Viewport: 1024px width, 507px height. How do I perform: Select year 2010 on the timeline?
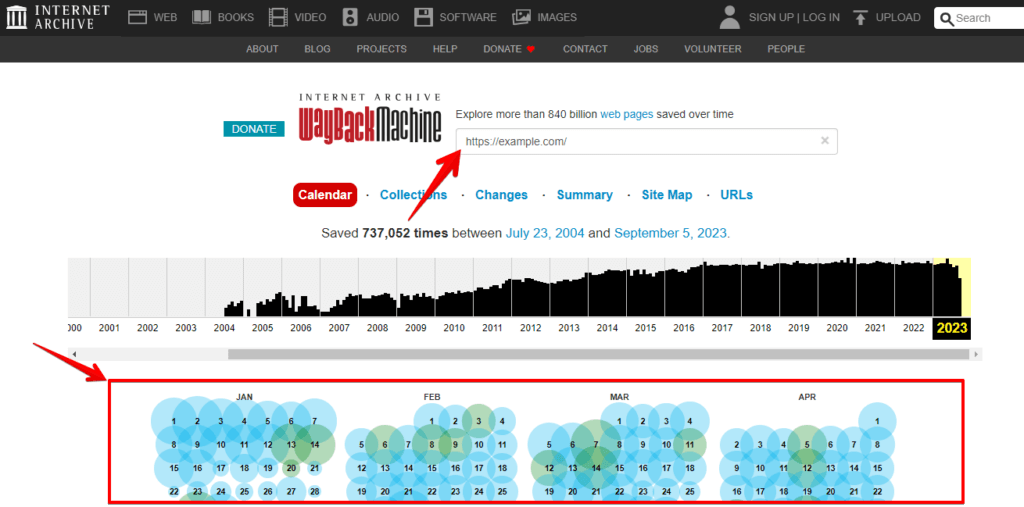pyautogui.click(x=454, y=328)
